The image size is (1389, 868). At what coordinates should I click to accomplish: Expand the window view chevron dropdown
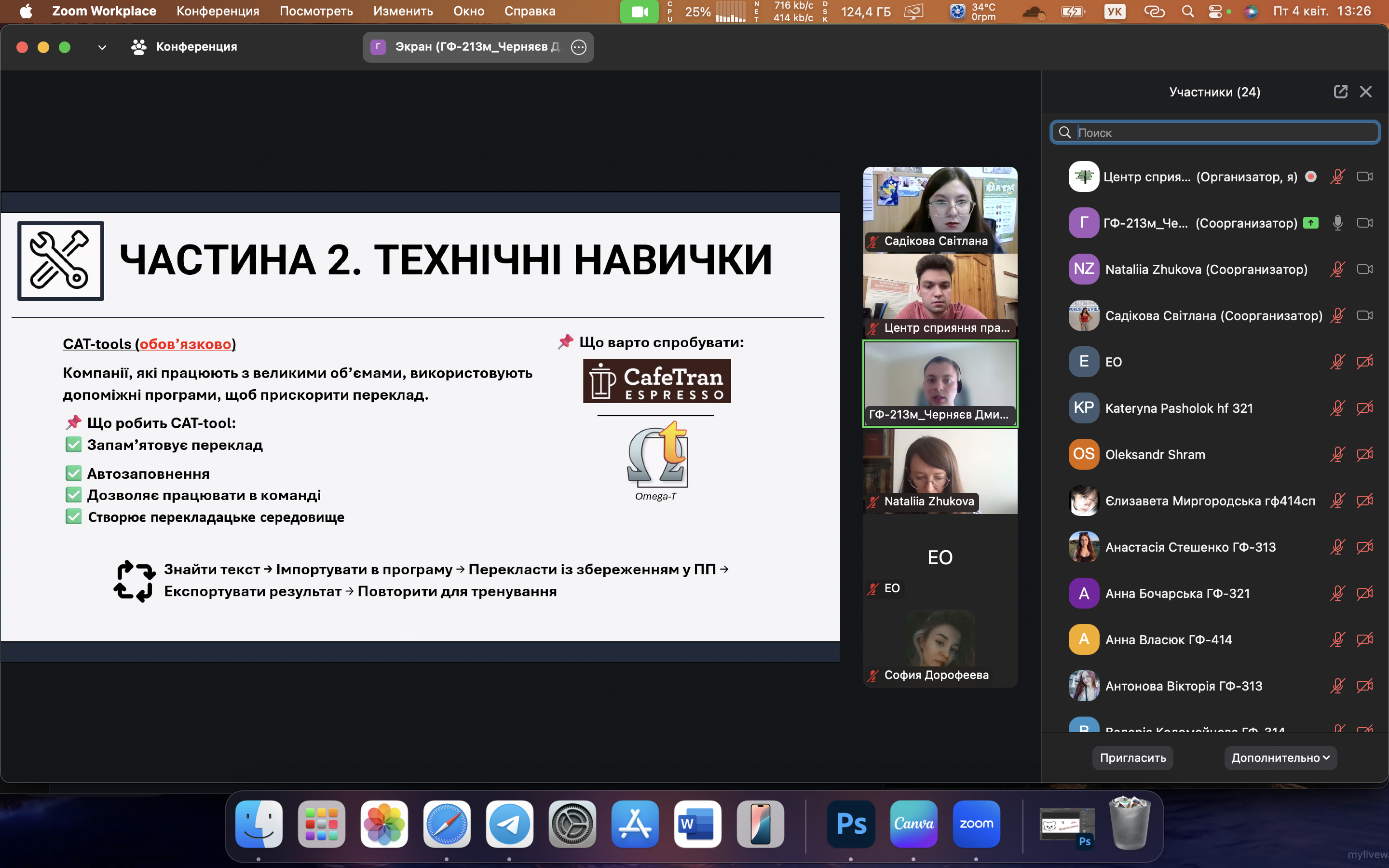(102, 47)
